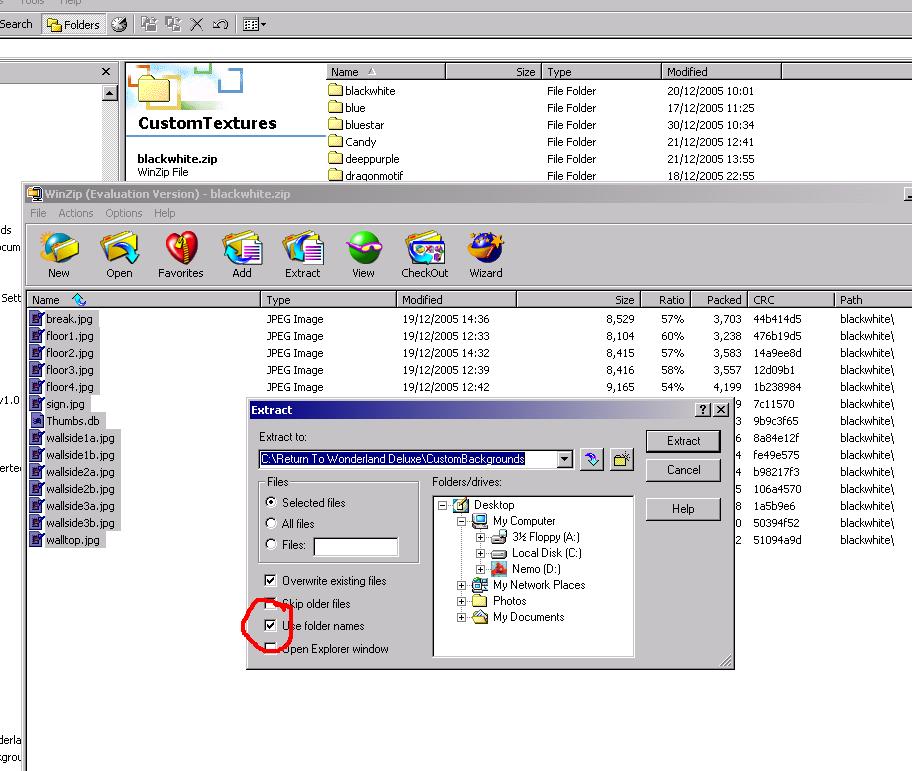Image resolution: width=912 pixels, height=771 pixels.
Task: Click the Files: filter text field
Action: coord(355,547)
